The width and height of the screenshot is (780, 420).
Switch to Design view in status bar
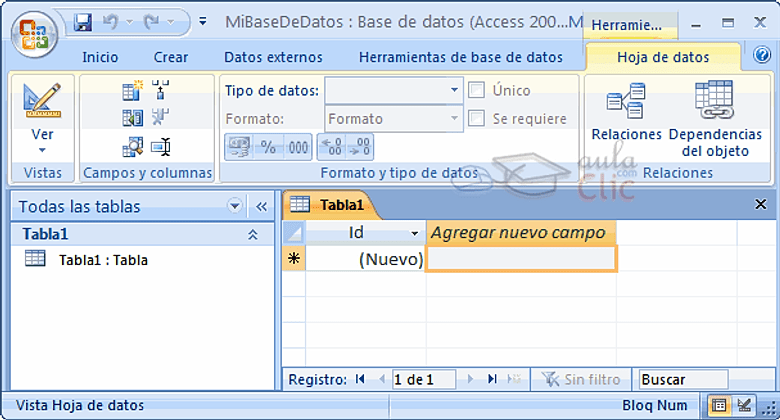pyautogui.click(x=745, y=406)
